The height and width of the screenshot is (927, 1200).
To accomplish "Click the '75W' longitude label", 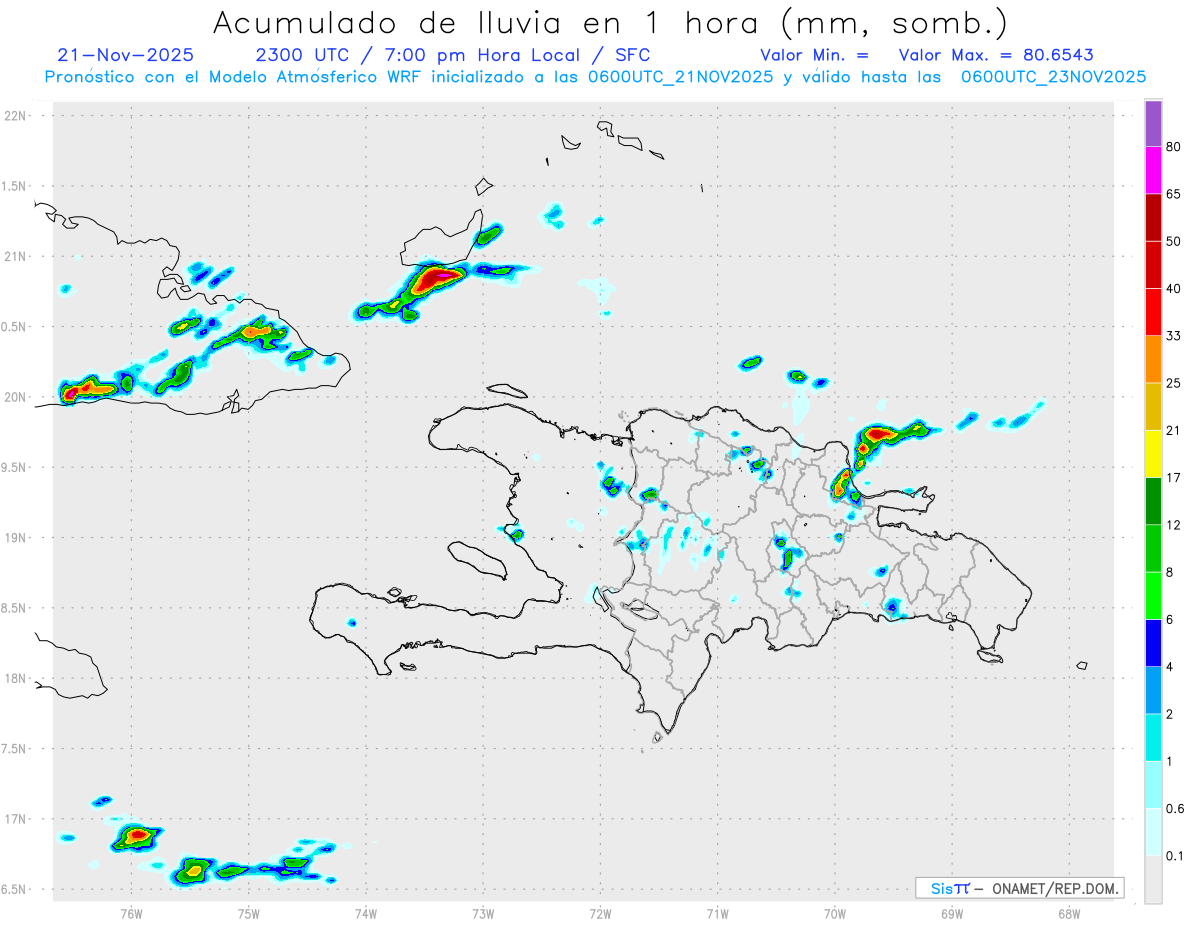I will click(249, 914).
